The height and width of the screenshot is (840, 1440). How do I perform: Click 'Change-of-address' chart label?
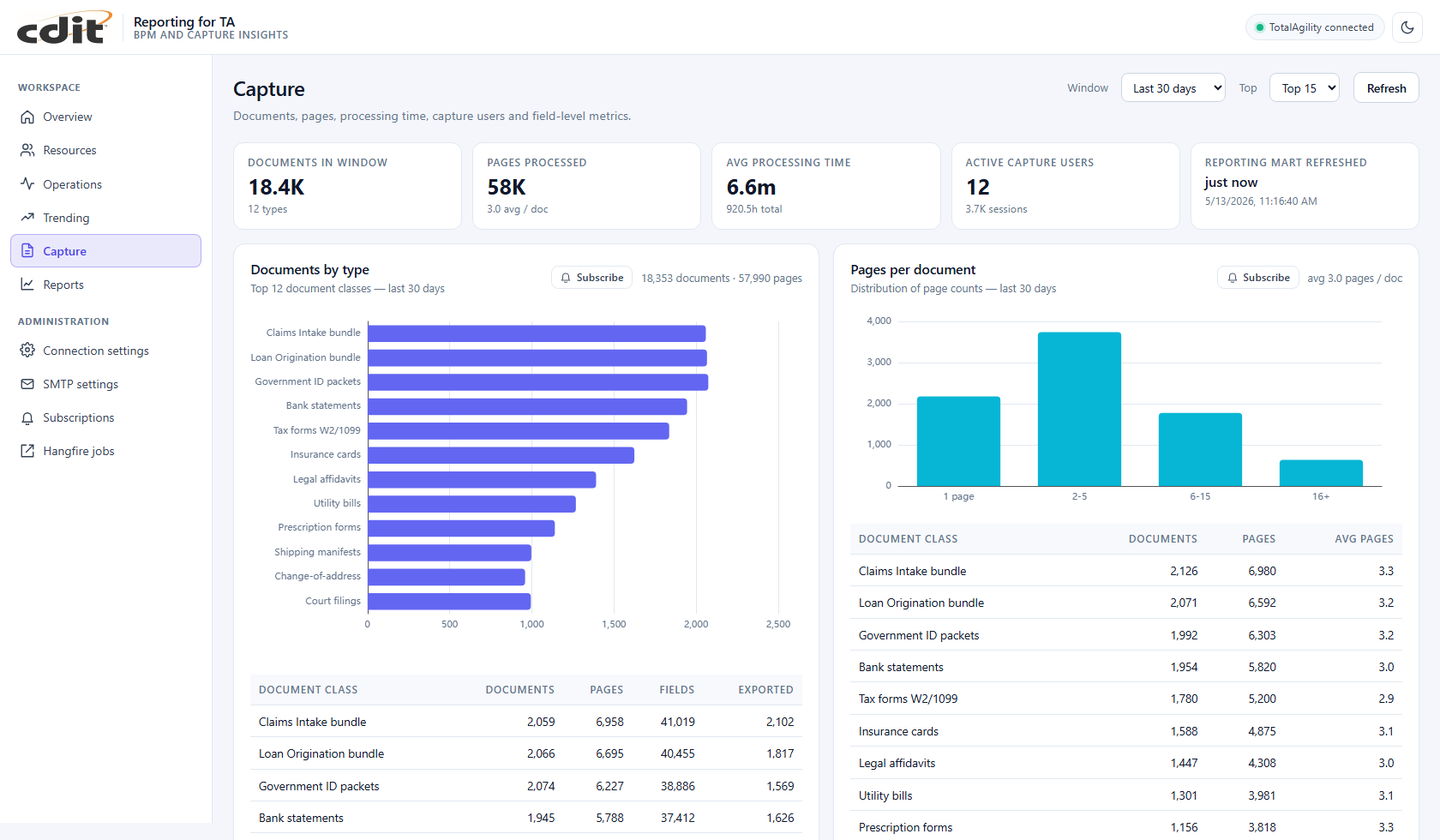point(317,576)
